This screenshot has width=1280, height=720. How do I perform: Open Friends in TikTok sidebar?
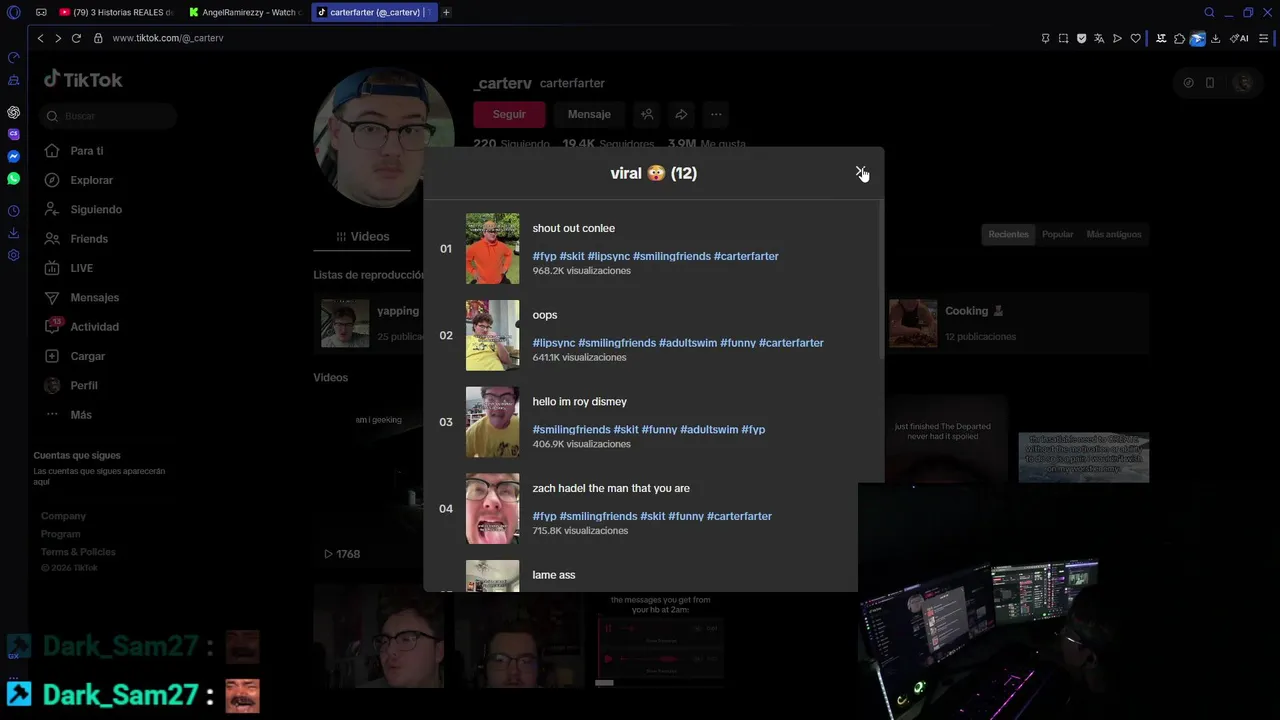click(x=89, y=239)
